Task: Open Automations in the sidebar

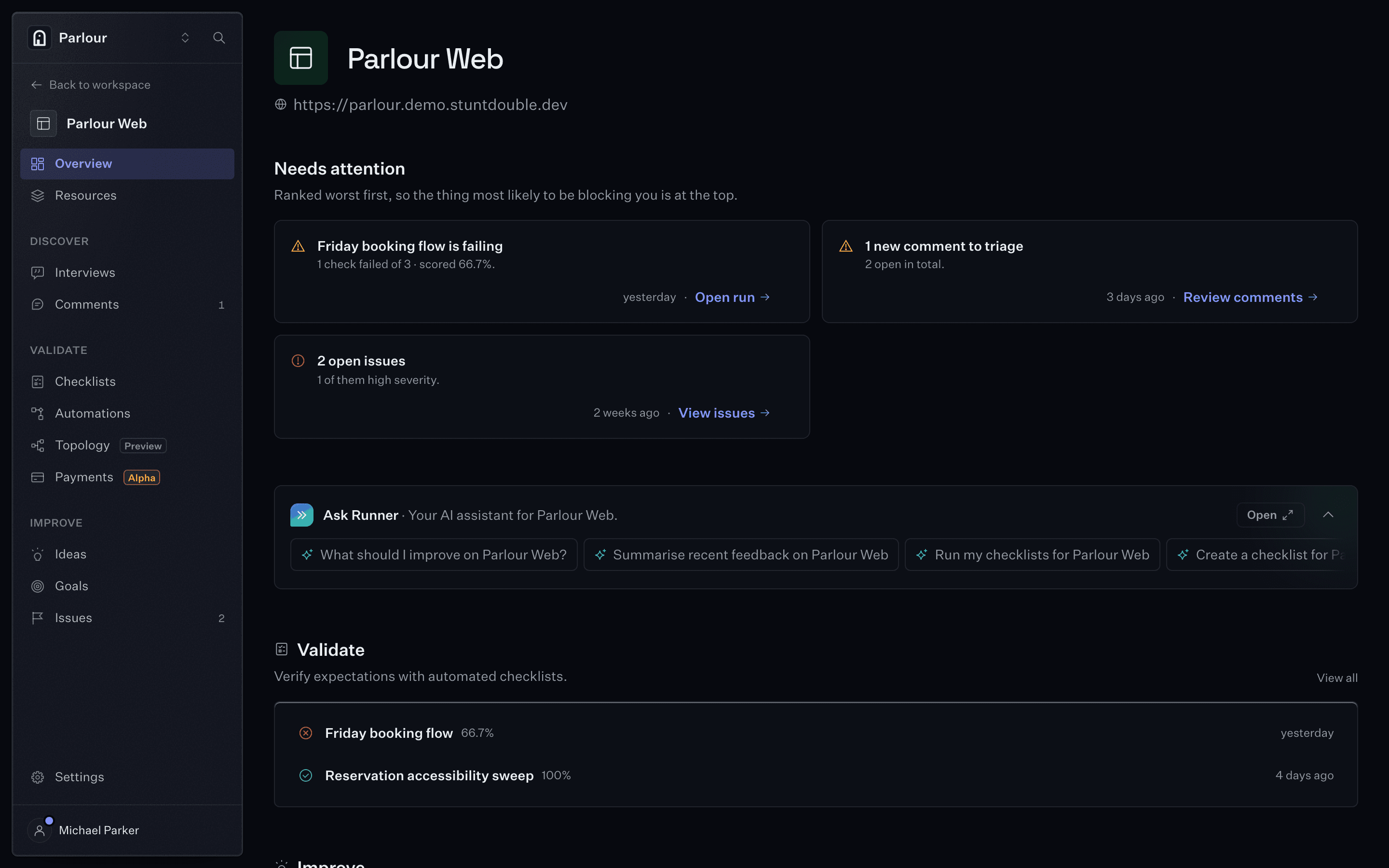Action: (x=127, y=413)
